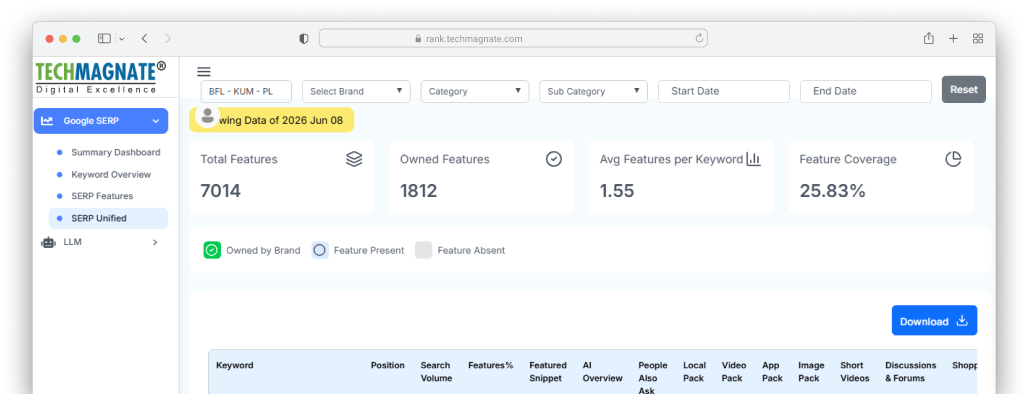Open Keyword Overview page
The height and width of the screenshot is (394, 1029).
point(111,175)
